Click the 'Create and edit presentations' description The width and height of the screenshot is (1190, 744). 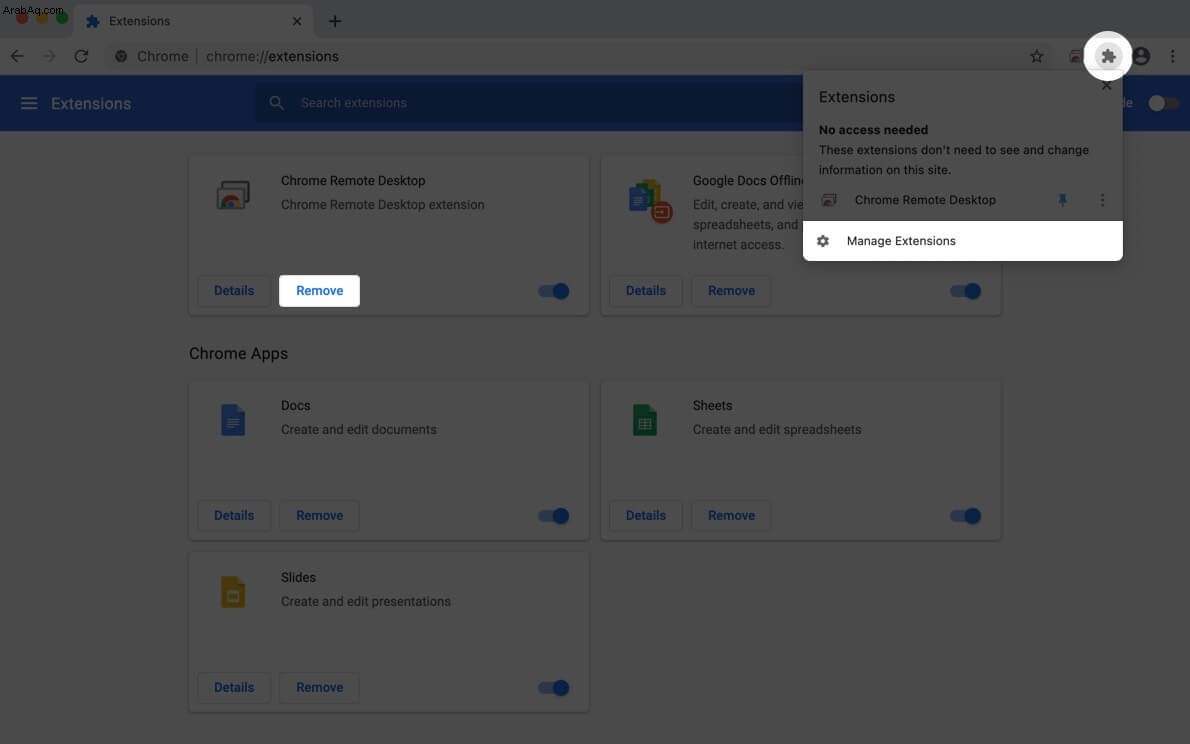pyautogui.click(x=365, y=601)
